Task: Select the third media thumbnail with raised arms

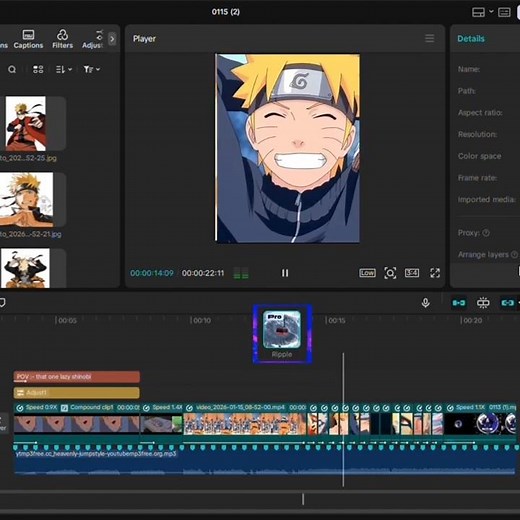Action: pos(25,268)
